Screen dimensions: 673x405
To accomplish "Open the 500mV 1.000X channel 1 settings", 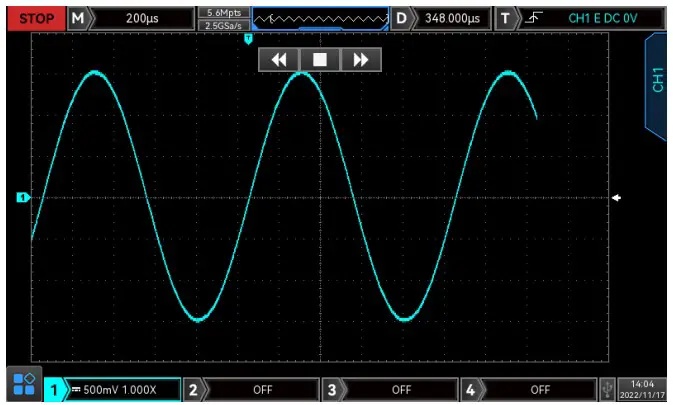I will (x=123, y=390).
